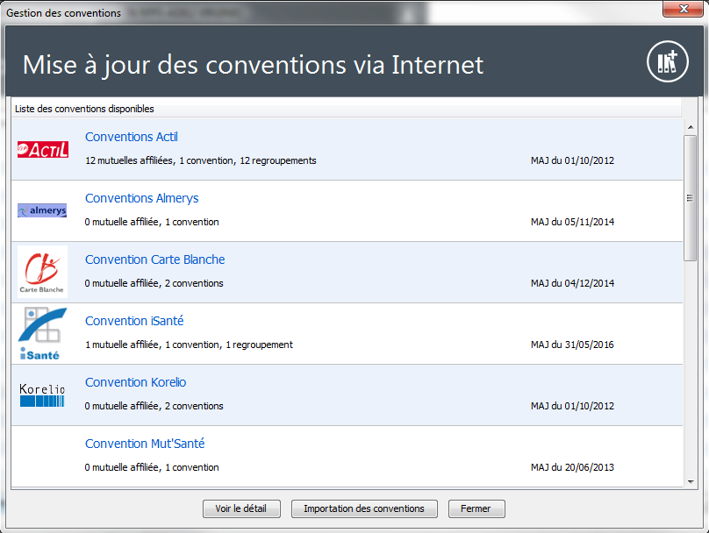Select Convention Carte Blanche title

click(x=154, y=260)
